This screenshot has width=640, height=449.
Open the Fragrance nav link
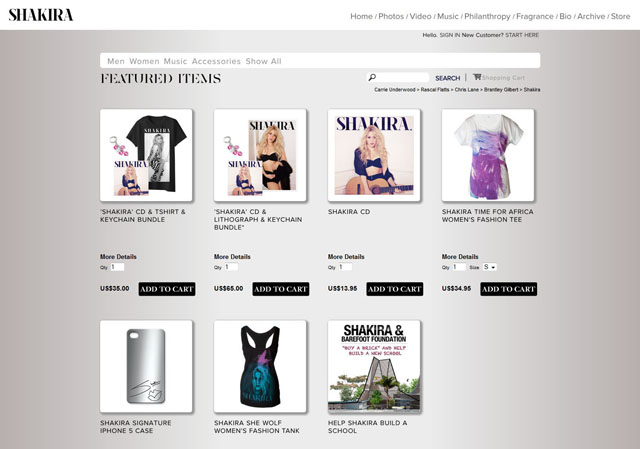pos(535,16)
